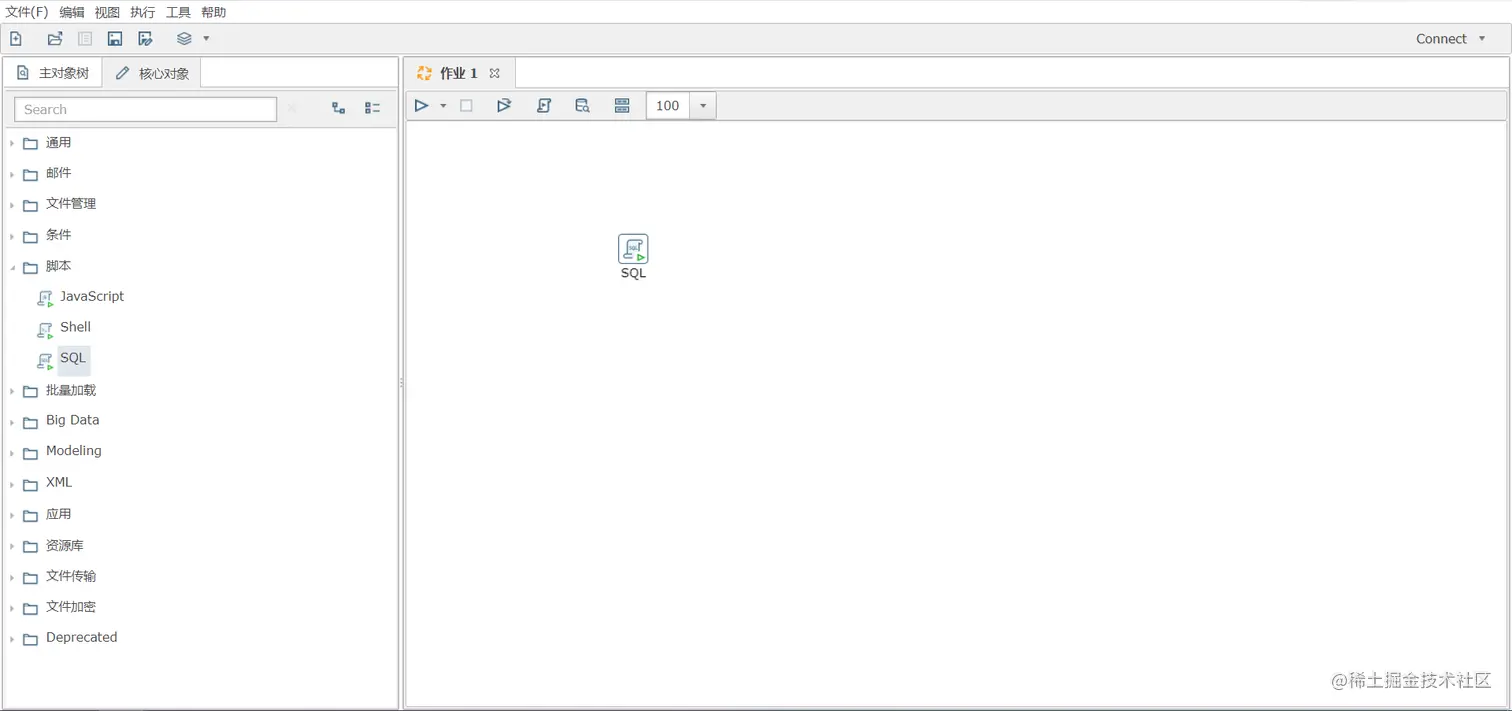Click the collapse-all tree icon
Viewport: 1512px width, 711px height.
[x=372, y=108]
